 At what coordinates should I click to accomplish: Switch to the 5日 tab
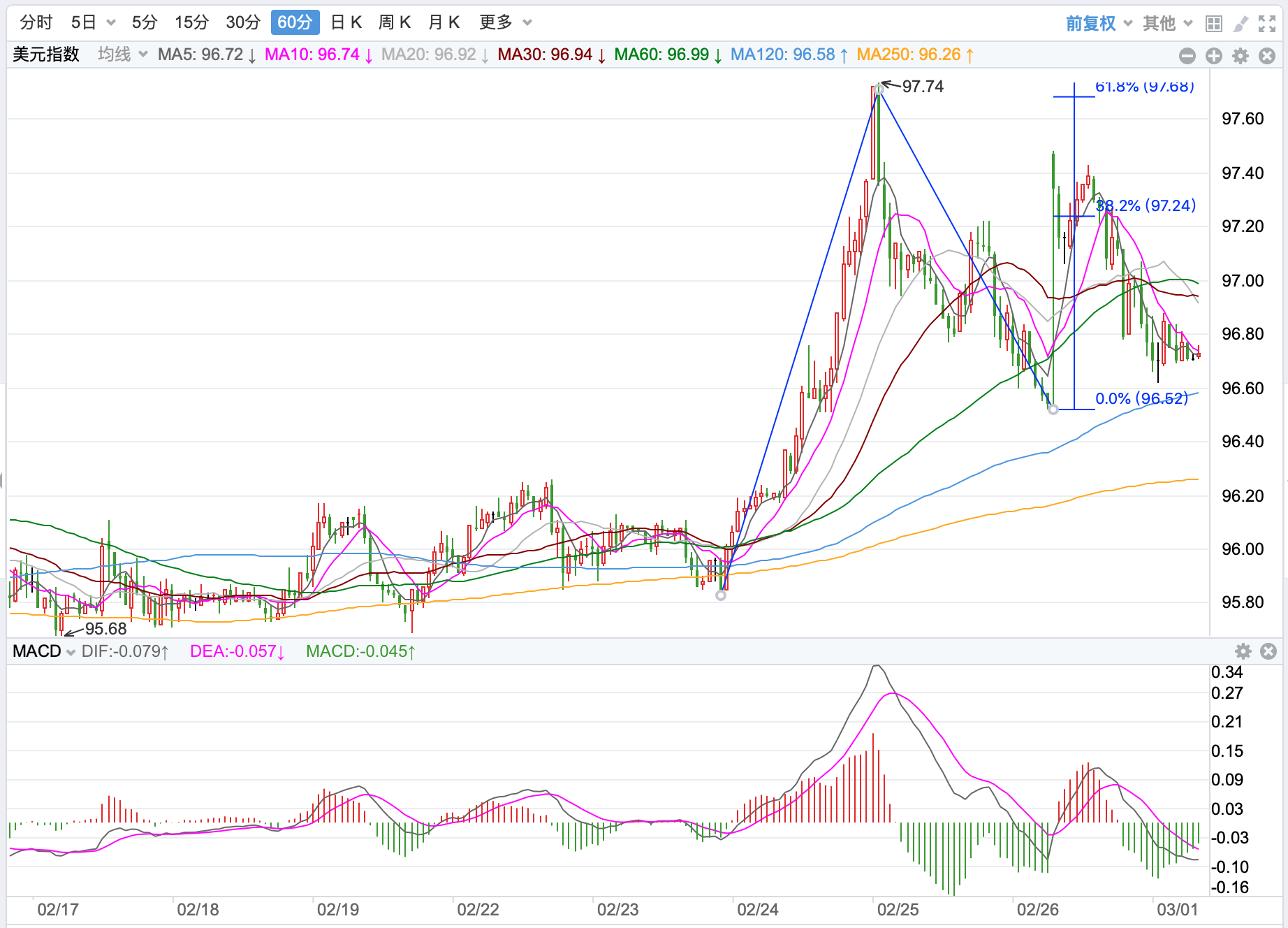[x=84, y=22]
